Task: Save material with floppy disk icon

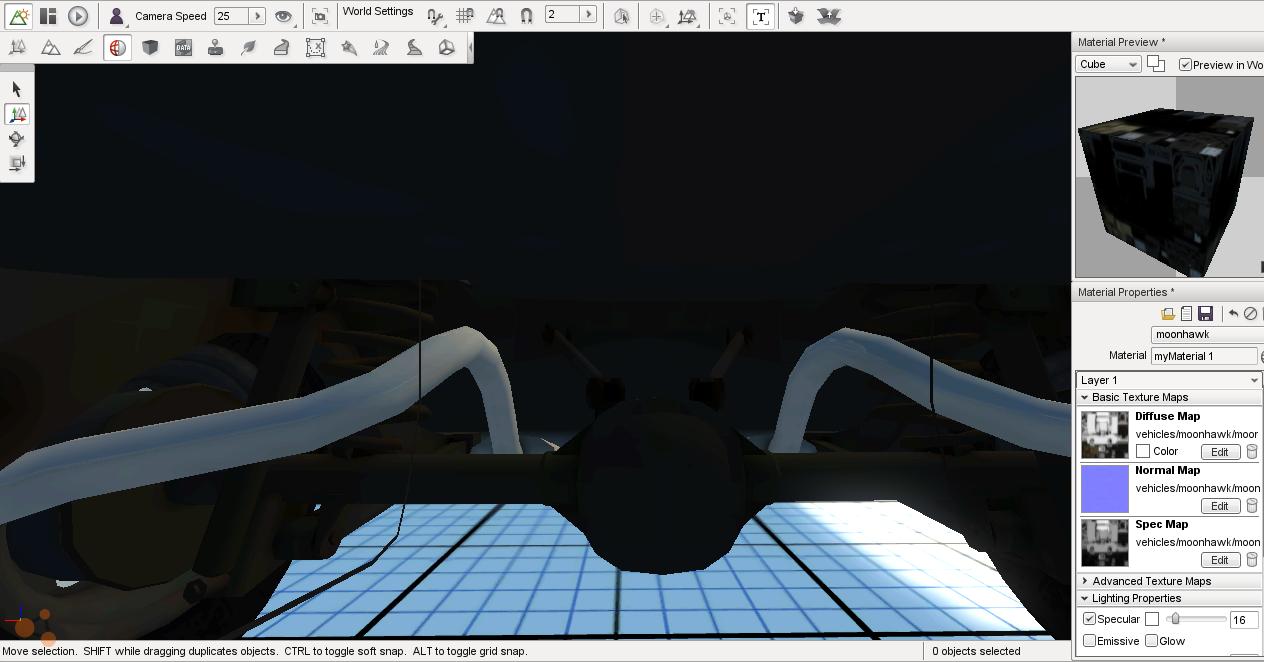Action: [1205, 314]
